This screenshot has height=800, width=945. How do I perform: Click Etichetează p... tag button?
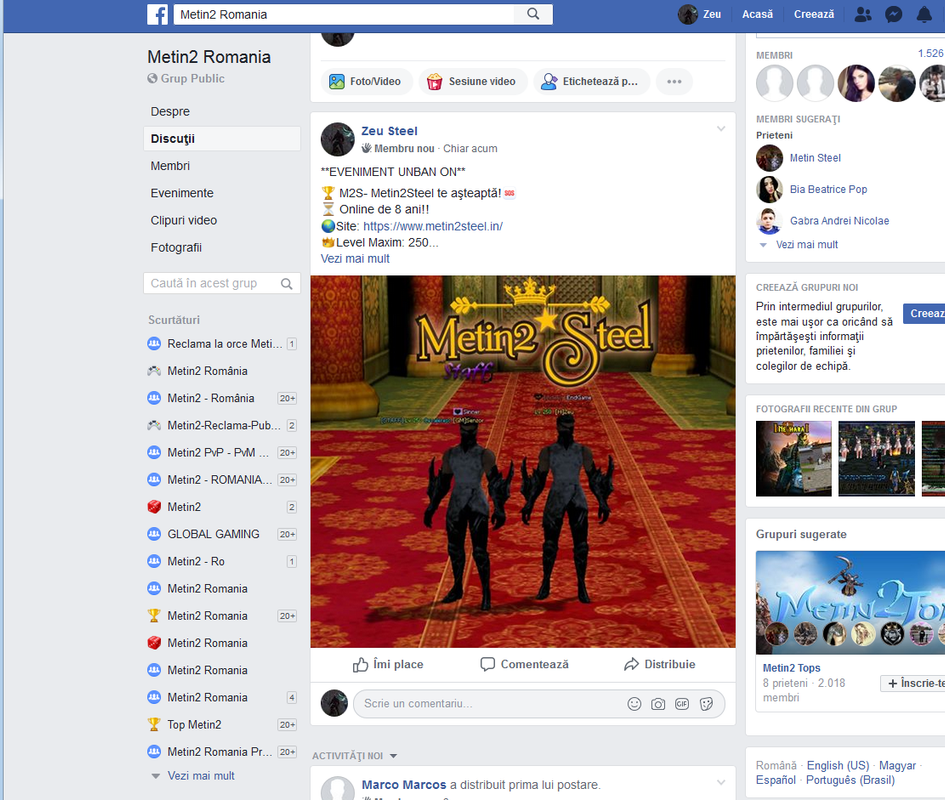[591, 81]
